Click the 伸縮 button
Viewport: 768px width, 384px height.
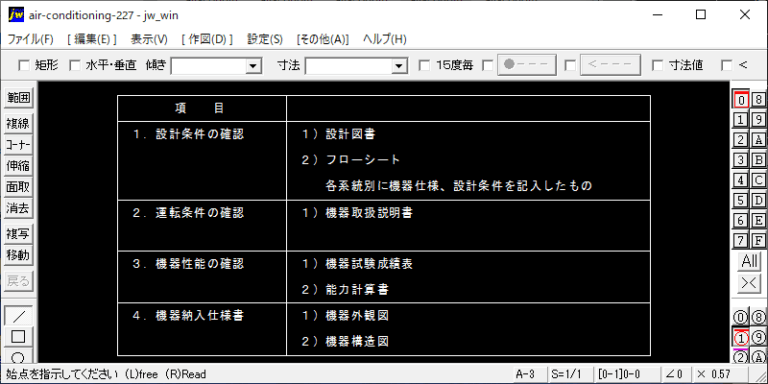coord(18,166)
